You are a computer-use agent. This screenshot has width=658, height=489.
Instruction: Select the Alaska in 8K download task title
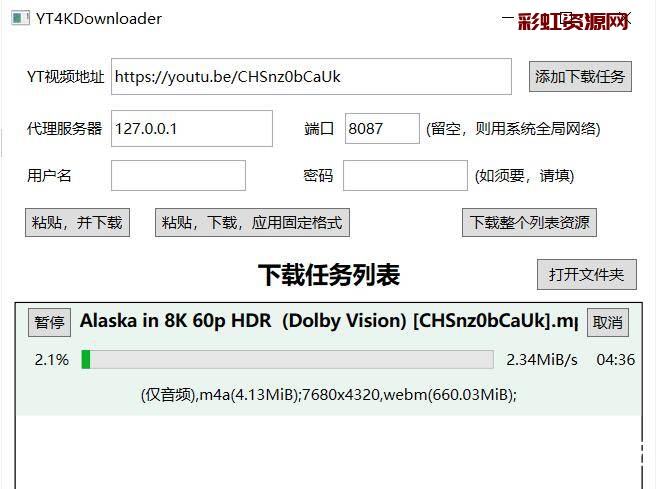pos(329,321)
